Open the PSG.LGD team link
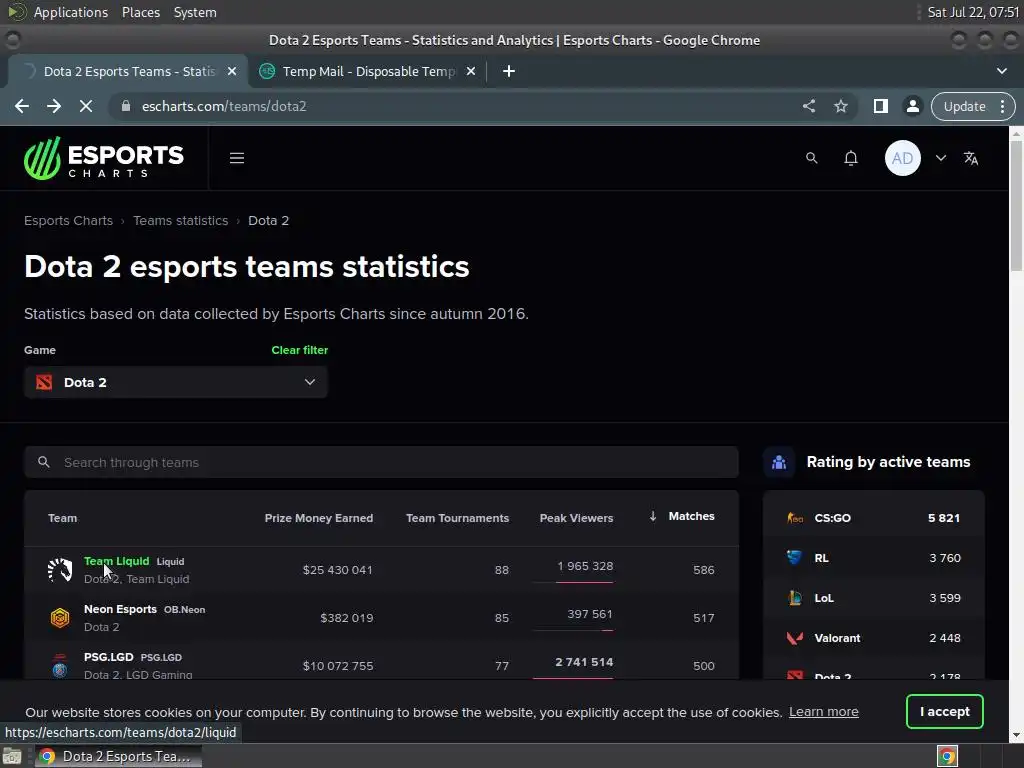Screen dimensions: 1024x768 point(108,657)
